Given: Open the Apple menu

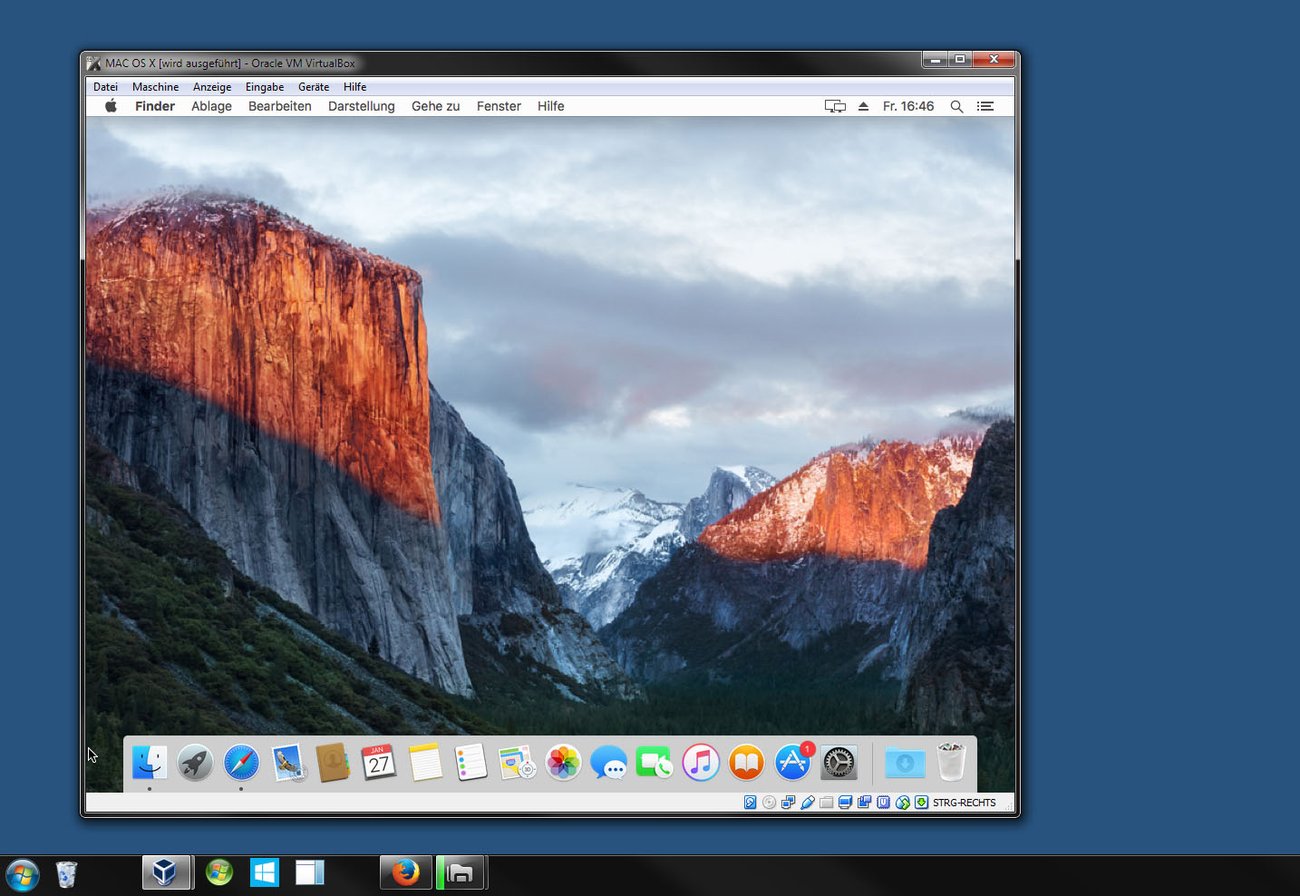Looking at the screenshot, I should [x=110, y=106].
